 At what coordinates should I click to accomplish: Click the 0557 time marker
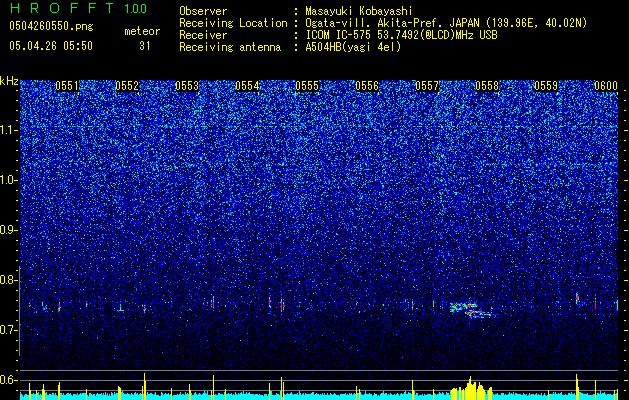click(427, 86)
